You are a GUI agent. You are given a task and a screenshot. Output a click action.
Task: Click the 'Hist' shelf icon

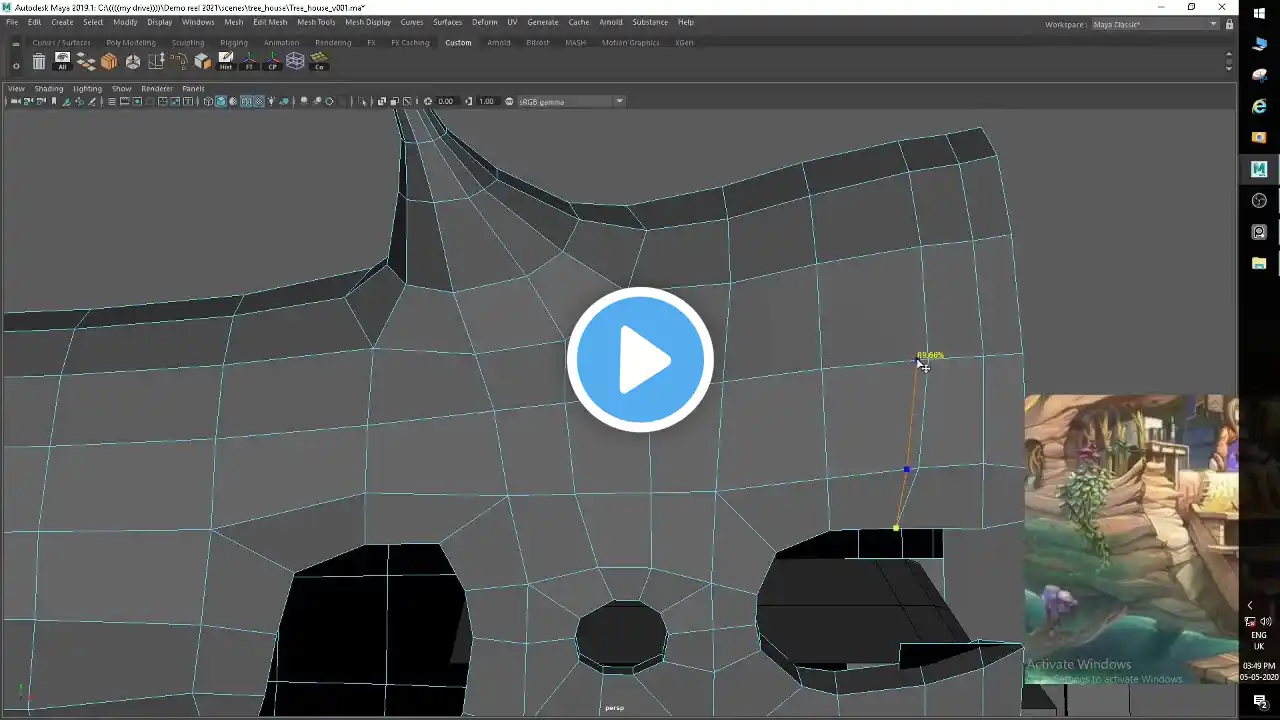tap(226, 62)
